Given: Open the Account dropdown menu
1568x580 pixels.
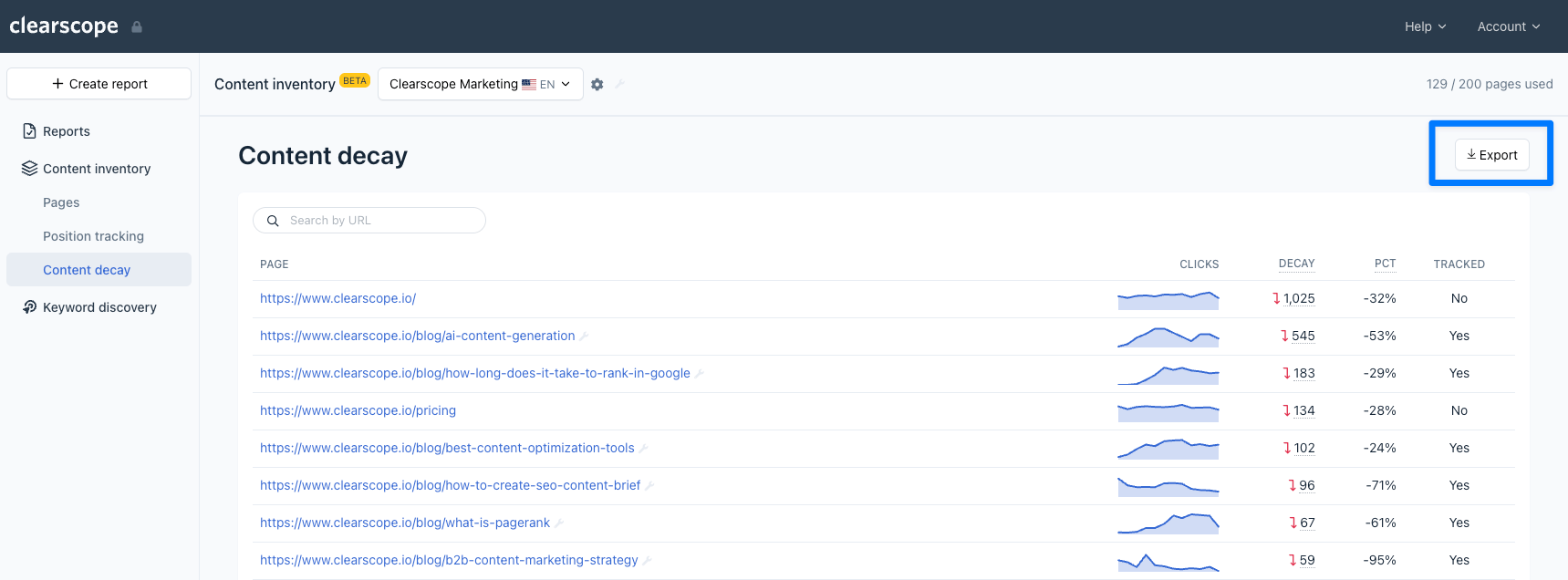Looking at the screenshot, I should (1509, 26).
